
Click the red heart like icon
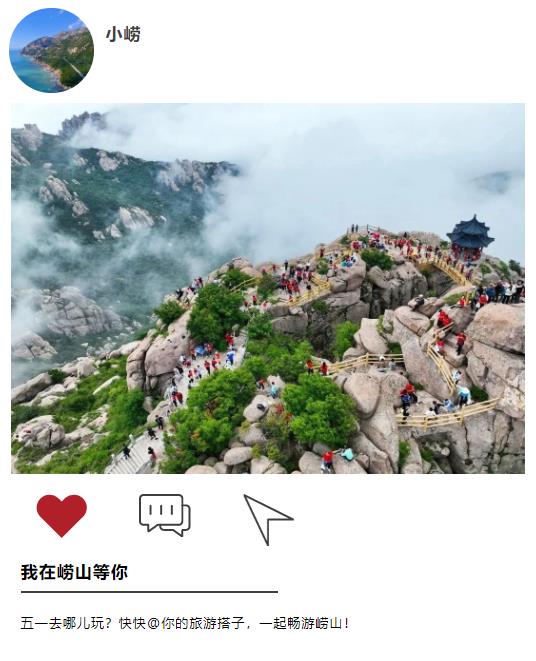(62, 516)
